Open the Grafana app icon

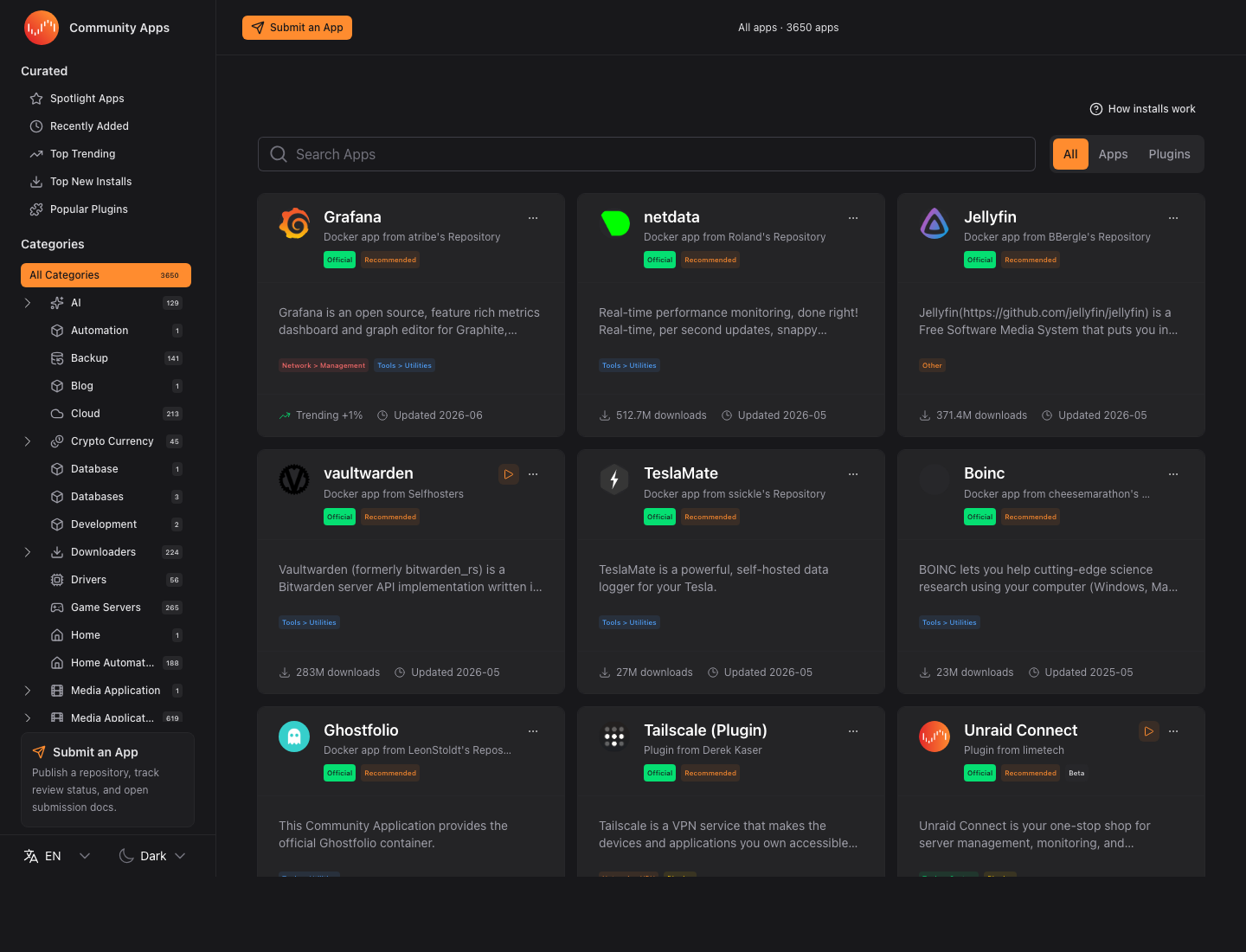pyautogui.click(x=294, y=223)
